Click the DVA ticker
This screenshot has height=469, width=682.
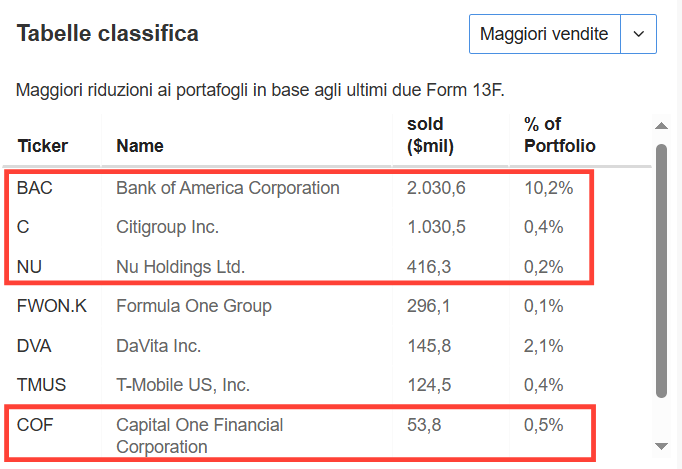[x=34, y=346]
